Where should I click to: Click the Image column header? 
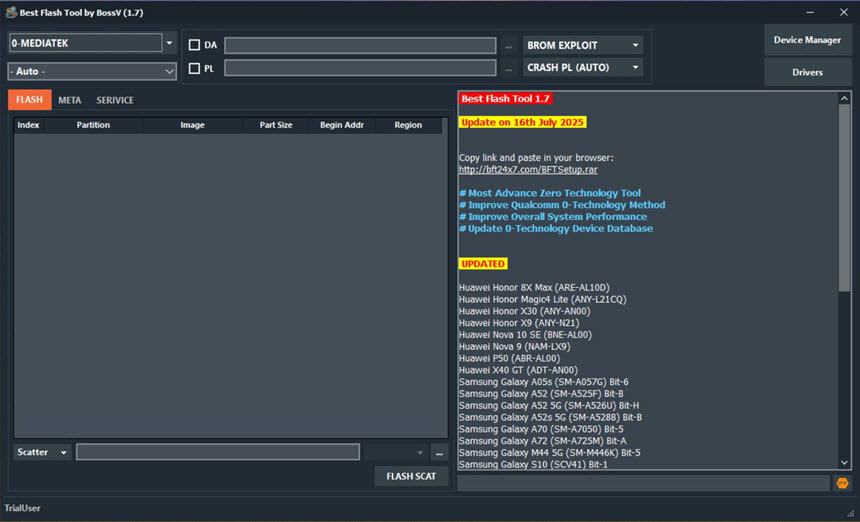pos(193,125)
